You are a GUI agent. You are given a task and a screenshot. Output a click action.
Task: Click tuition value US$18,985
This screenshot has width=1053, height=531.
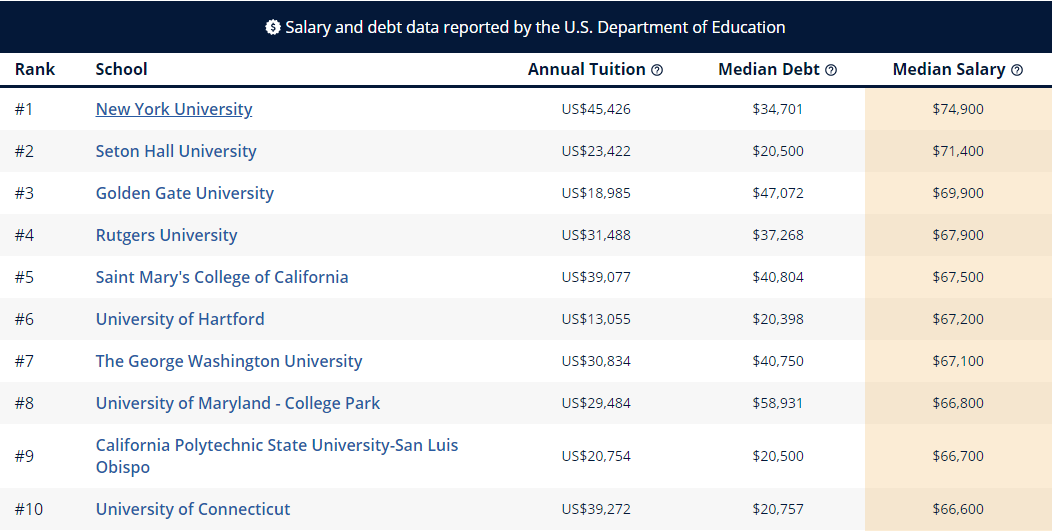596,193
